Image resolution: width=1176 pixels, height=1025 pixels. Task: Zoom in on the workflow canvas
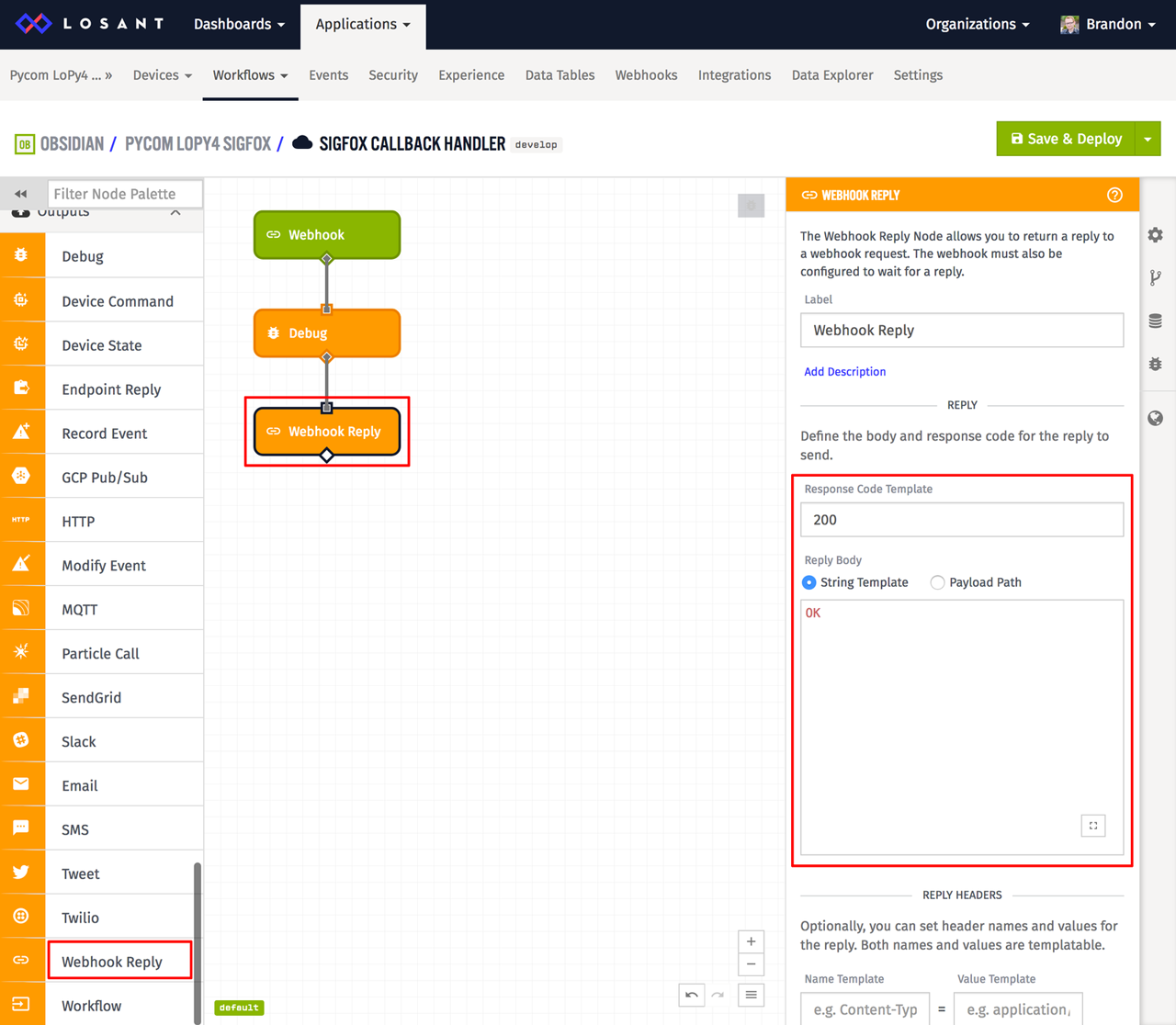point(752,941)
